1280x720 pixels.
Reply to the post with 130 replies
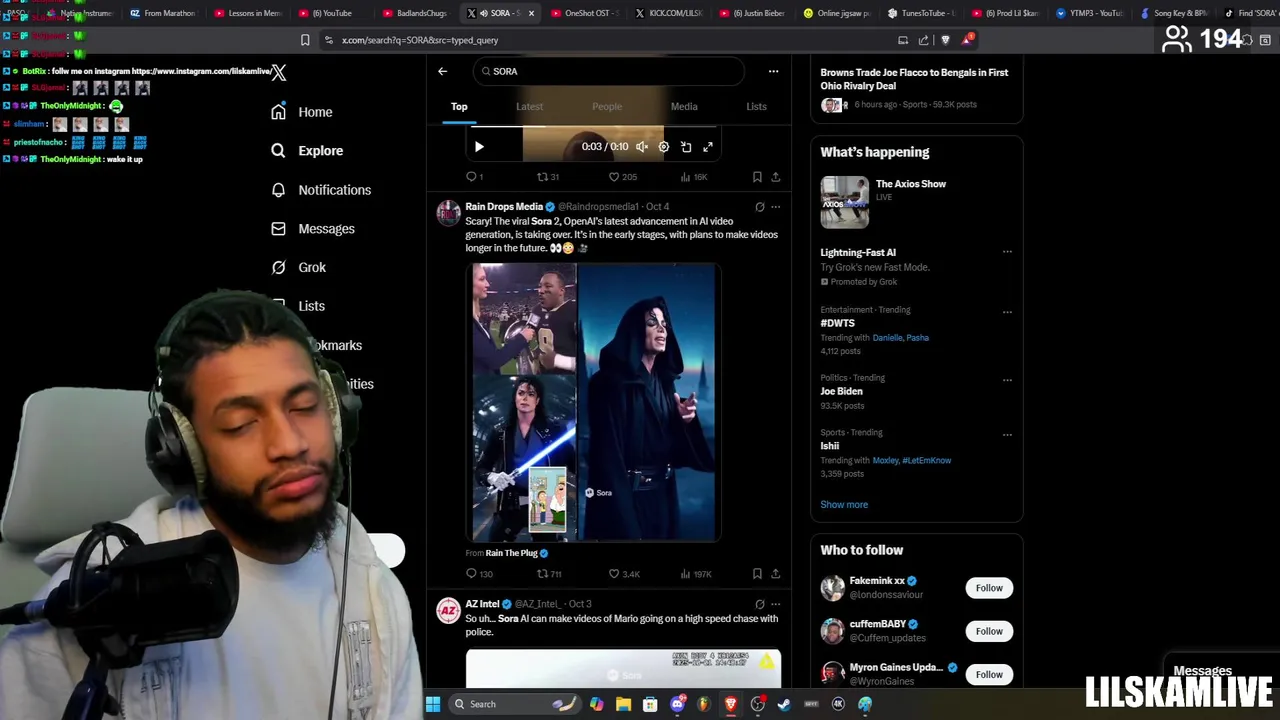coord(479,574)
